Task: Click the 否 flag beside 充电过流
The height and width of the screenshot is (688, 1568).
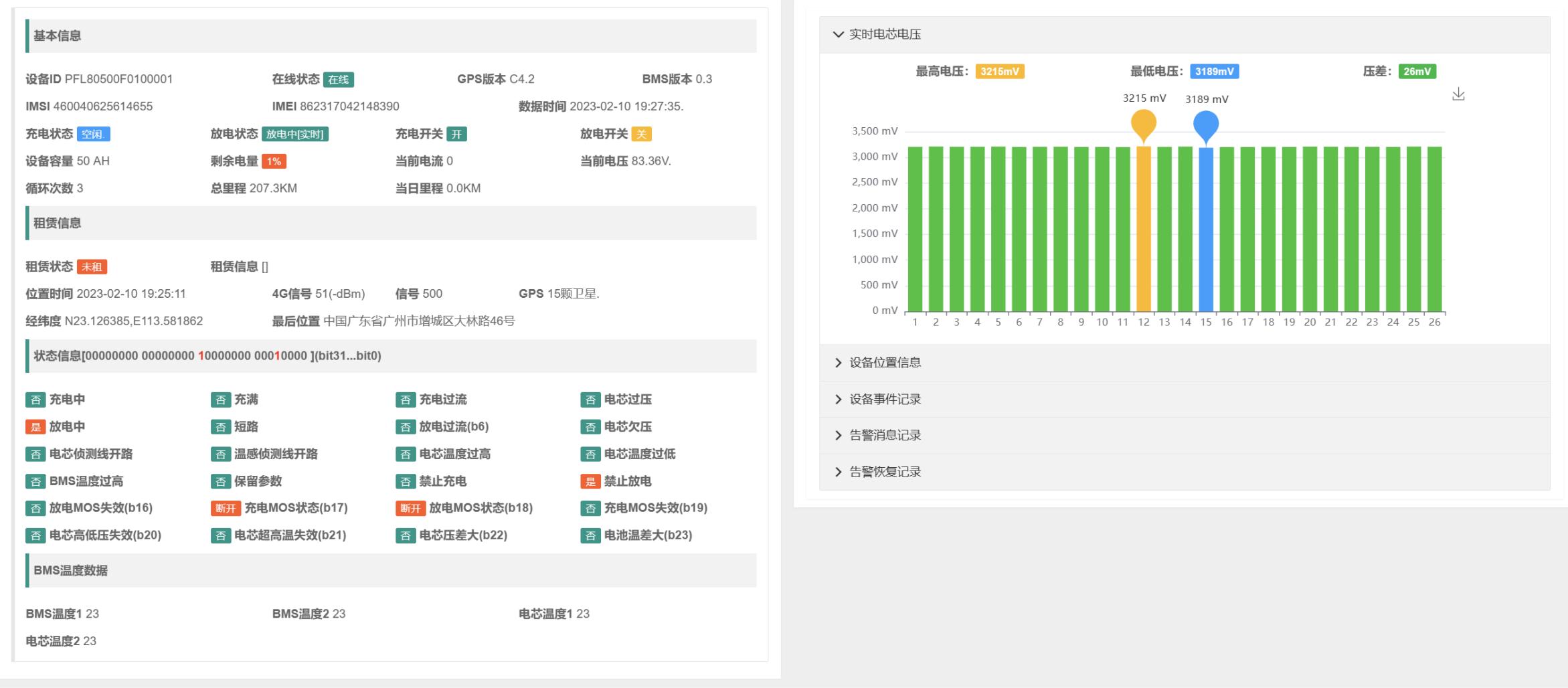Action: (406, 400)
